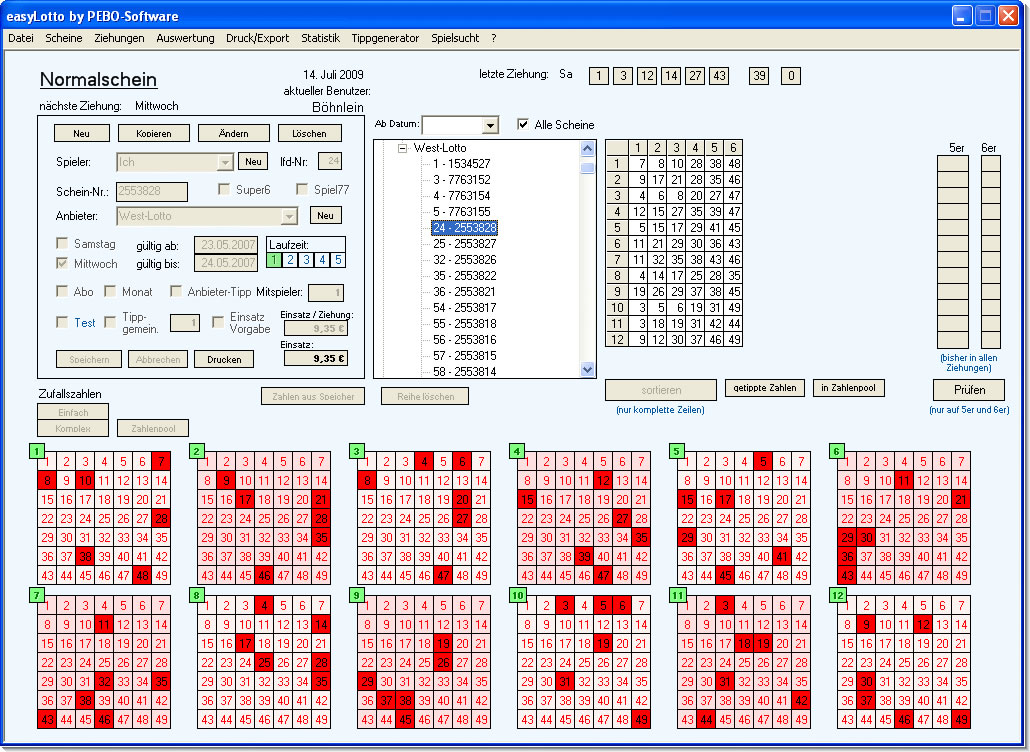This screenshot has height=752, width=1030.
Task: Click the green field label 7
Action: click(37, 595)
